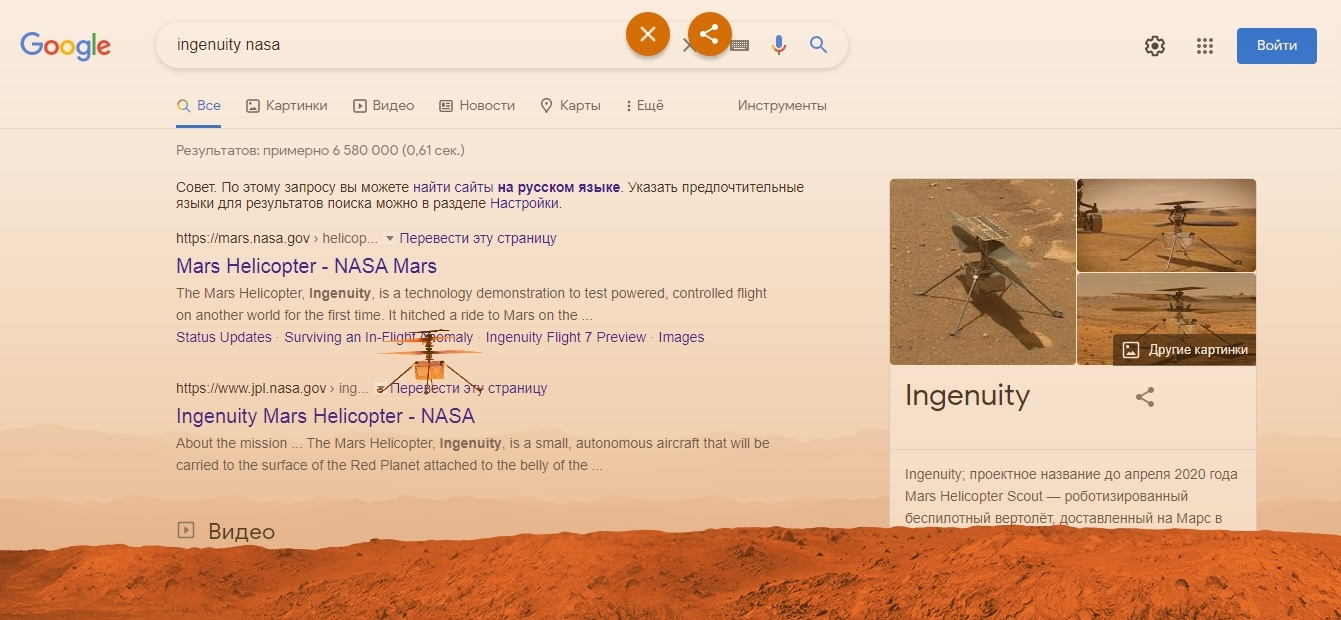
Task: Open 'Ingenuity Flight 7 Preview' sitelink
Action: coord(566,337)
